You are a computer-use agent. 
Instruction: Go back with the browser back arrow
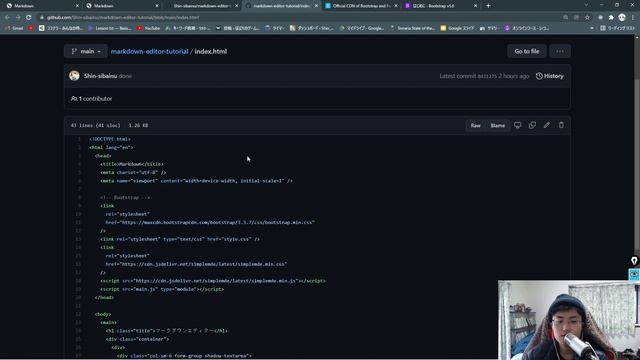point(7,18)
